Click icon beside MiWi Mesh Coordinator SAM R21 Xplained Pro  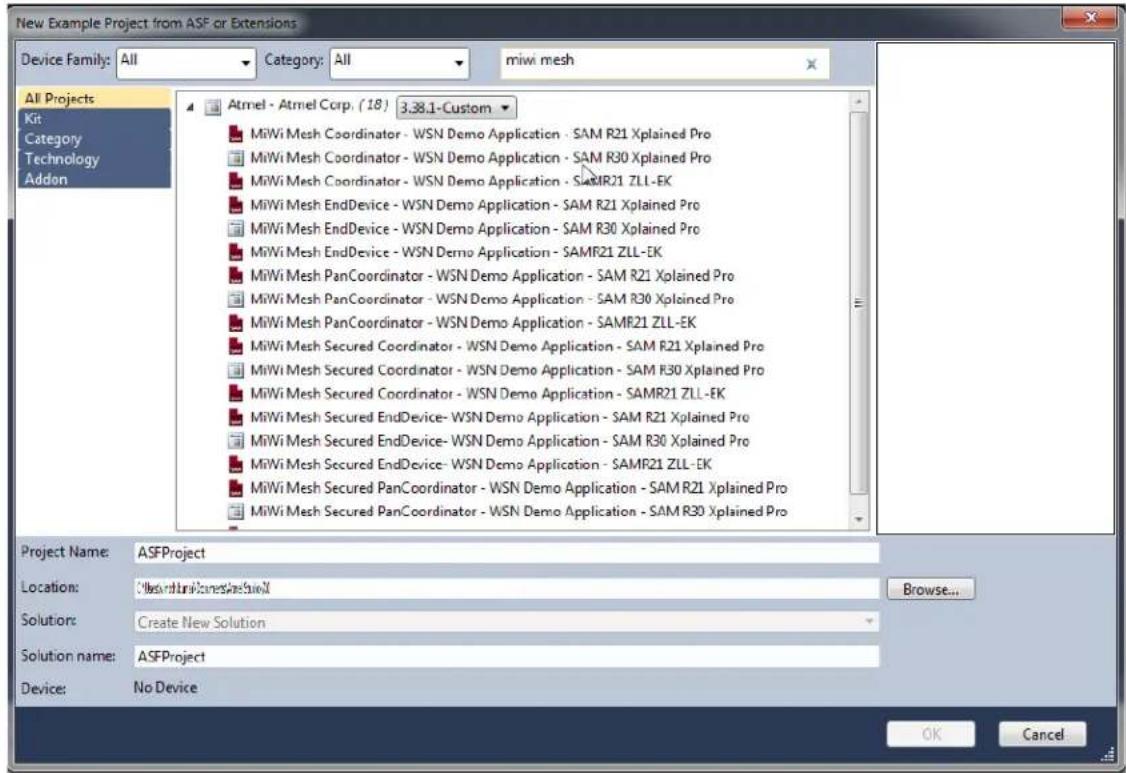pos(236,134)
